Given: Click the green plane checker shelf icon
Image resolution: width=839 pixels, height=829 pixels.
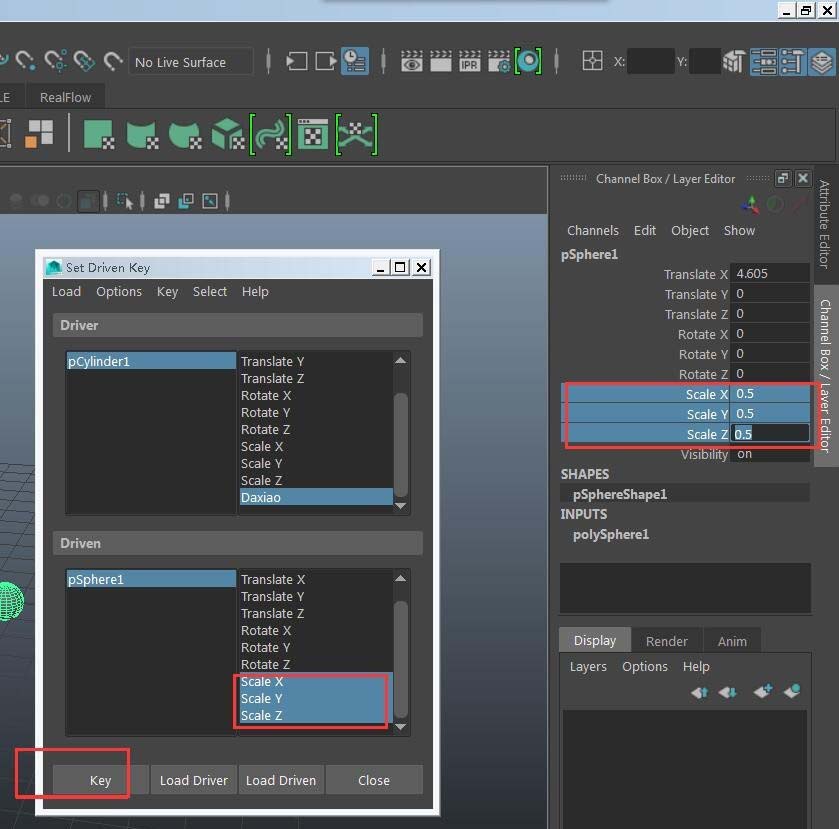Looking at the screenshot, I should [99, 134].
